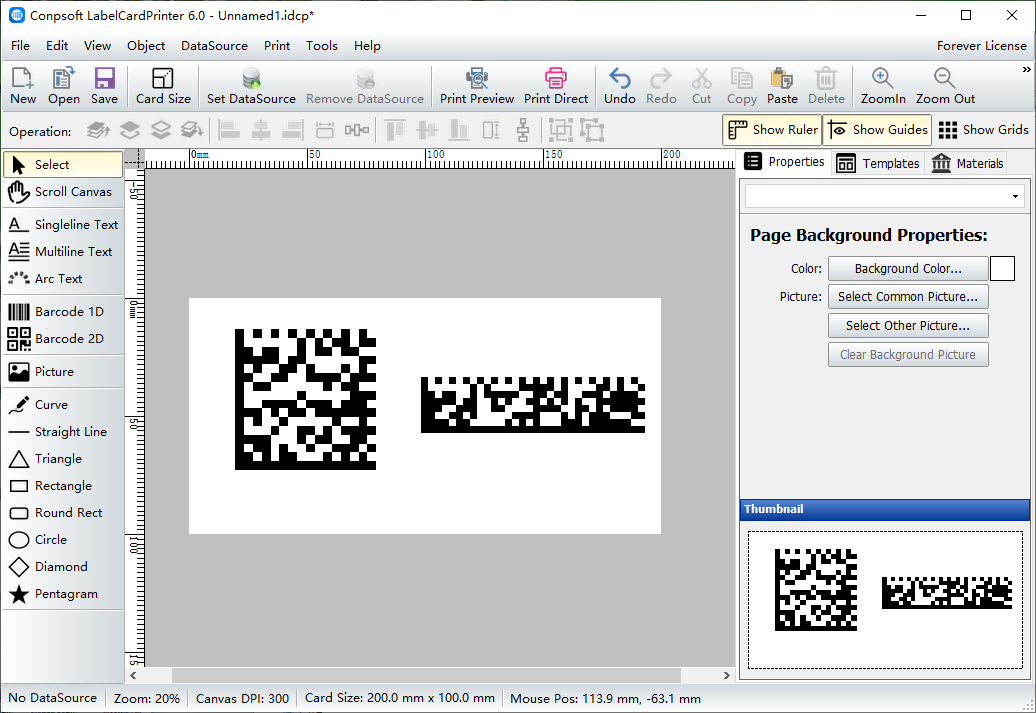The width and height of the screenshot is (1036, 713).
Task: Select the Triangle shape tool
Action: pos(63,459)
